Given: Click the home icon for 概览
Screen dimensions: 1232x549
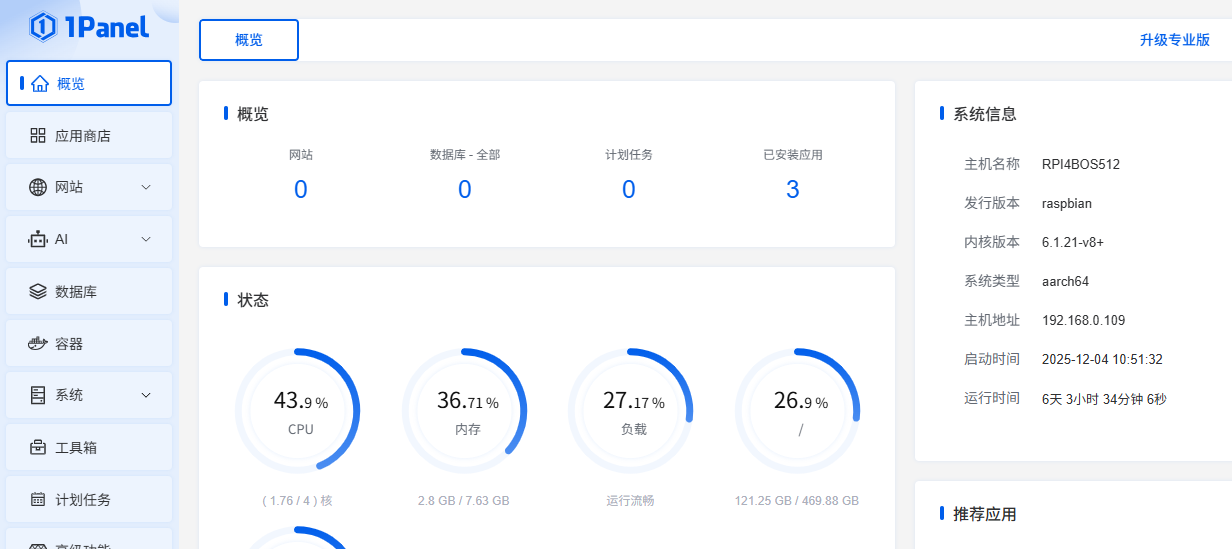Looking at the screenshot, I should tap(40, 84).
